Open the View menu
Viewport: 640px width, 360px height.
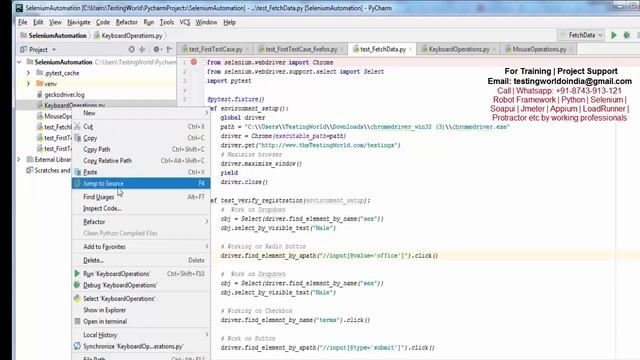(x=55, y=22)
